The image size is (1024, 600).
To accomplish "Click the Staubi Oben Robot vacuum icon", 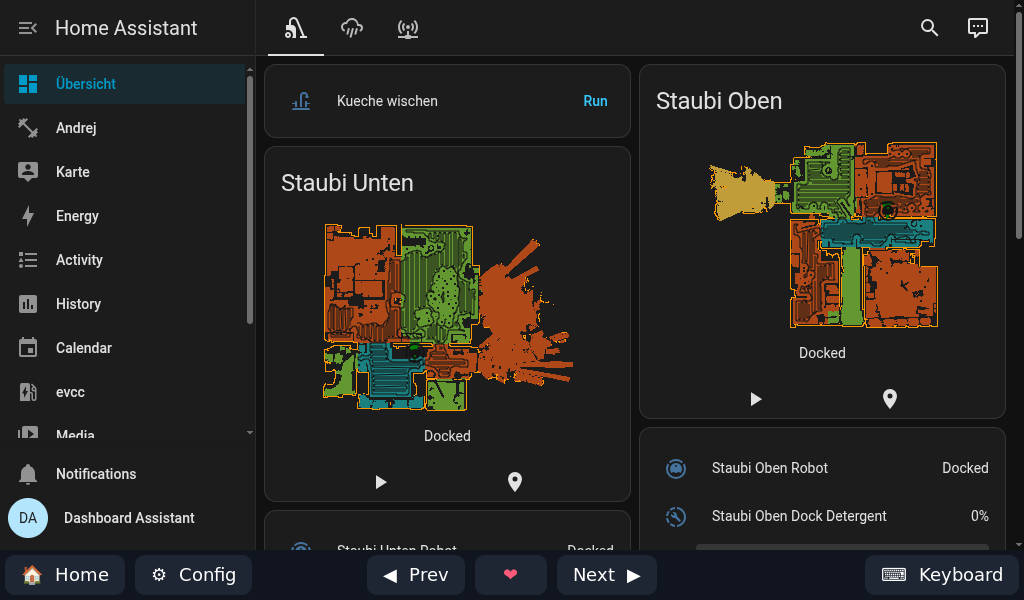I will pos(676,468).
